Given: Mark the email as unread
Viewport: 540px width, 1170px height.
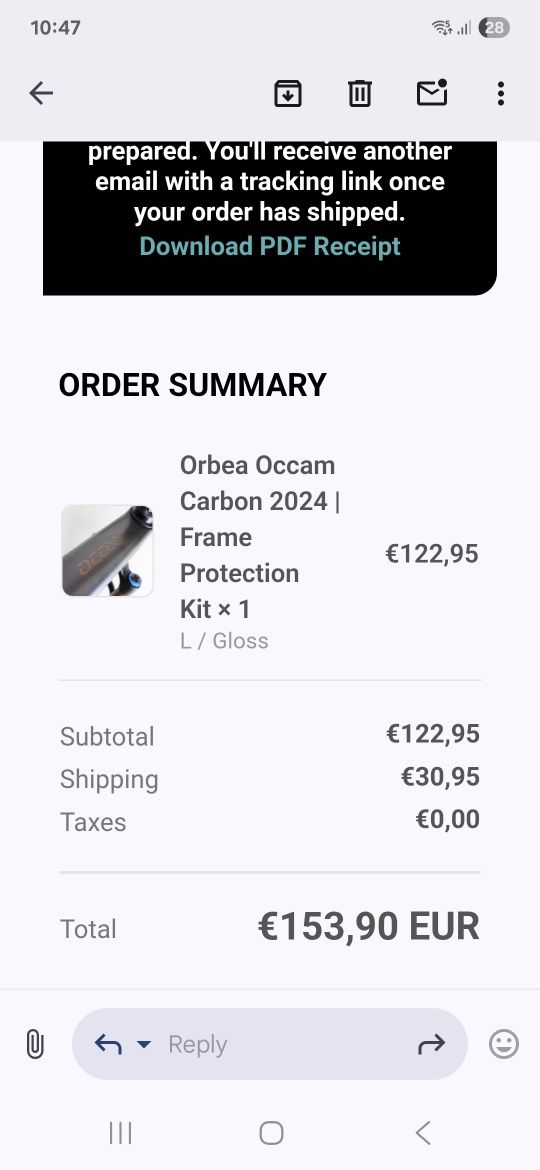Looking at the screenshot, I should (432, 93).
